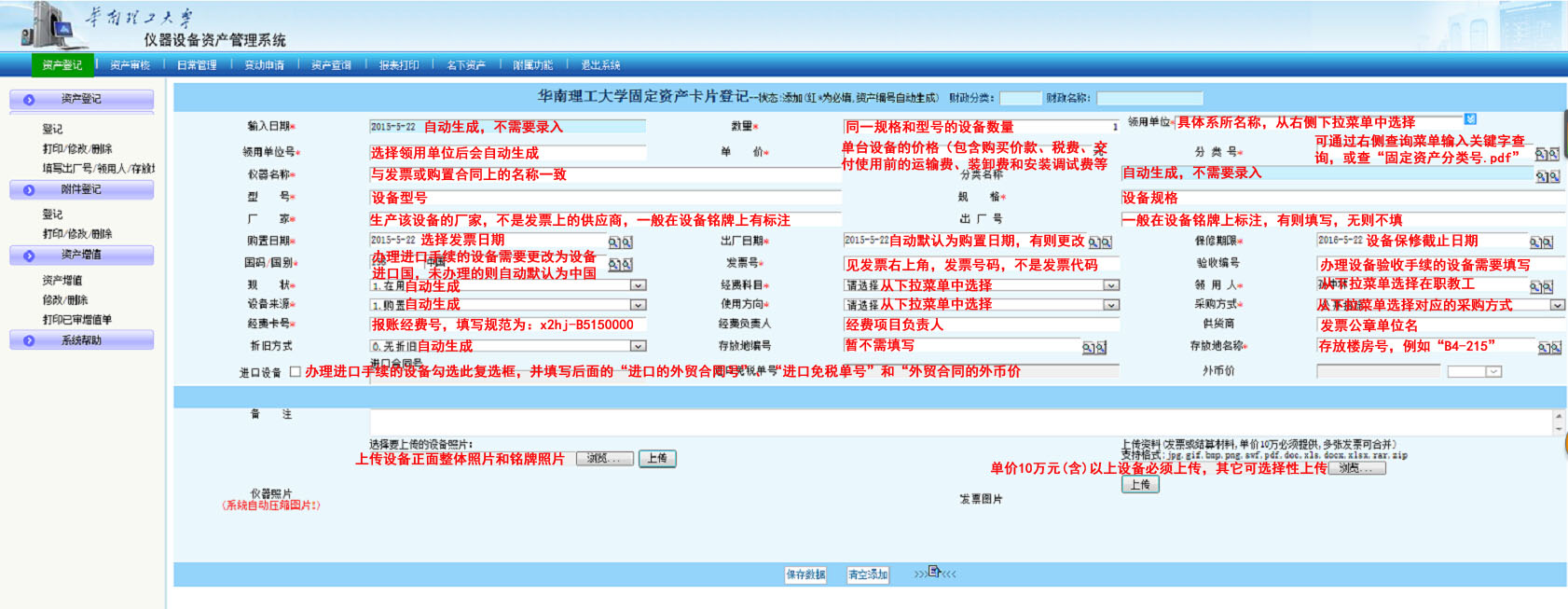Open lookup icon beside 存放地编号 field
This screenshot has width=1568, height=609.
tap(1094, 348)
